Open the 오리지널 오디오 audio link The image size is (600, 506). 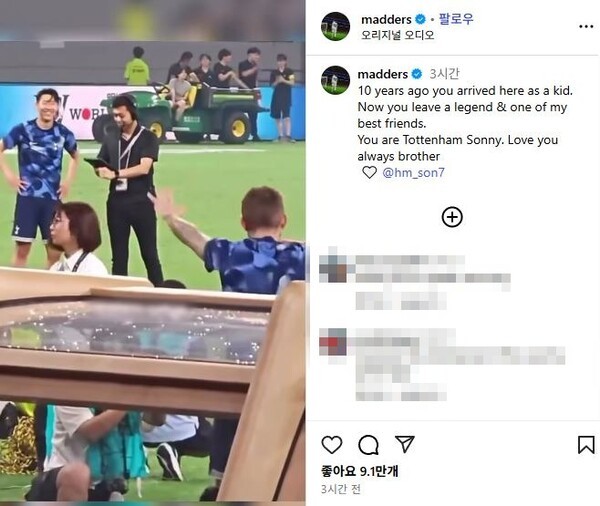coord(398,35)
